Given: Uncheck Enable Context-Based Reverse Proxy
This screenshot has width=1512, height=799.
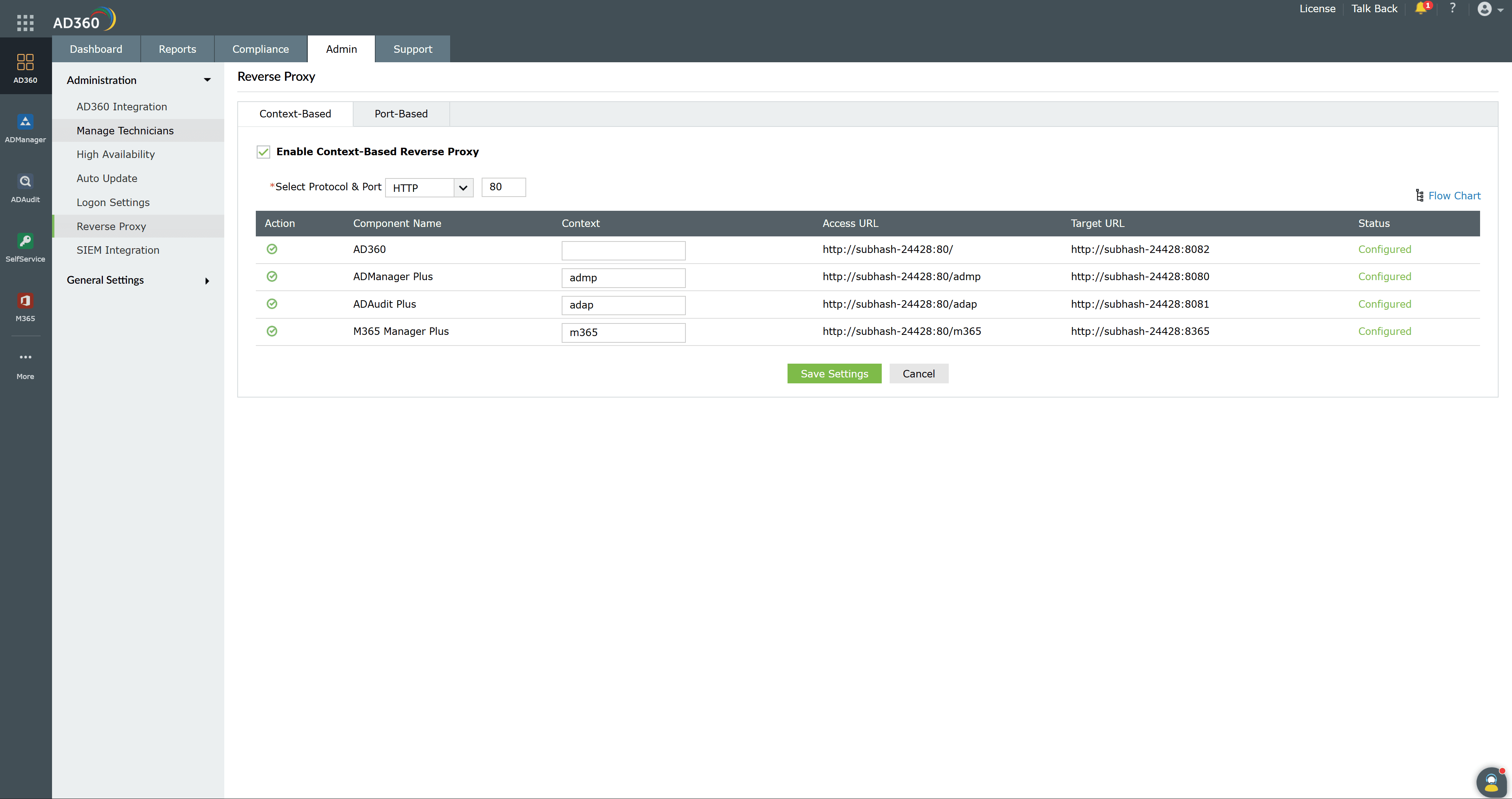Looking at the screenshot, I should 263,152.
